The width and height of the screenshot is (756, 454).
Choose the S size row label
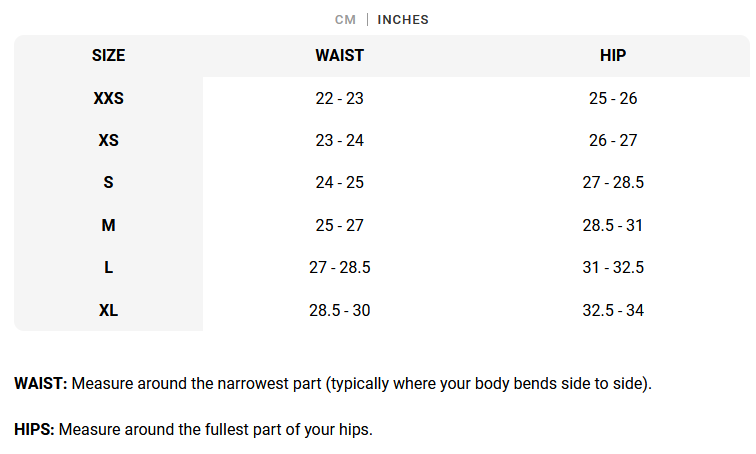(108, 183)
